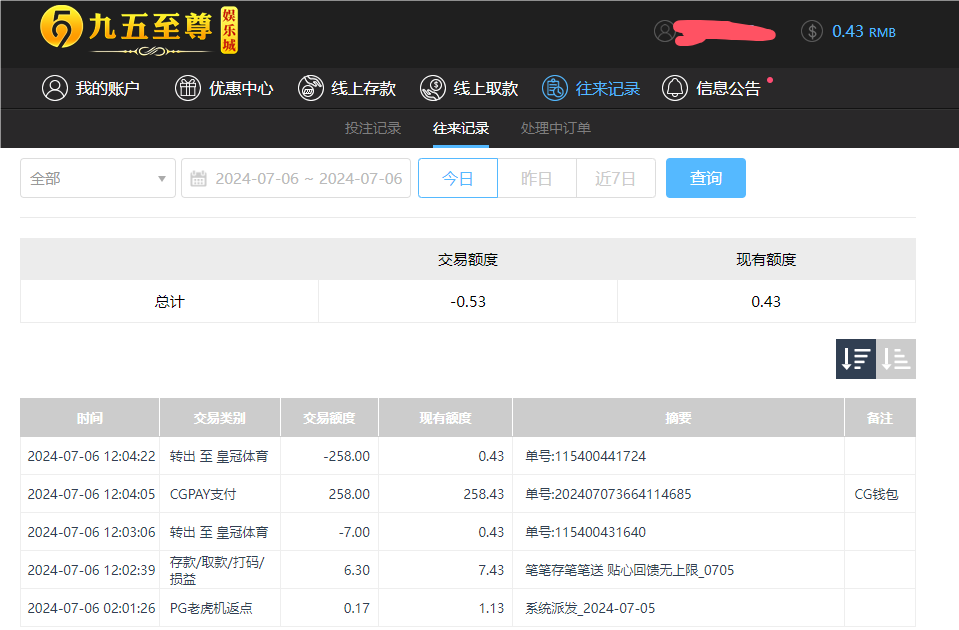
Task: Select the 昨日 filter option
Action: [x=536, y=177]
